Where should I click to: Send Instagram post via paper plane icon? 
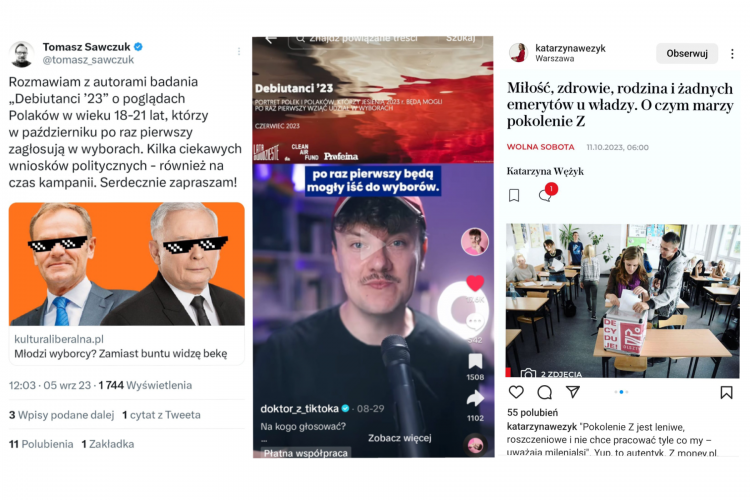point(573,392)
